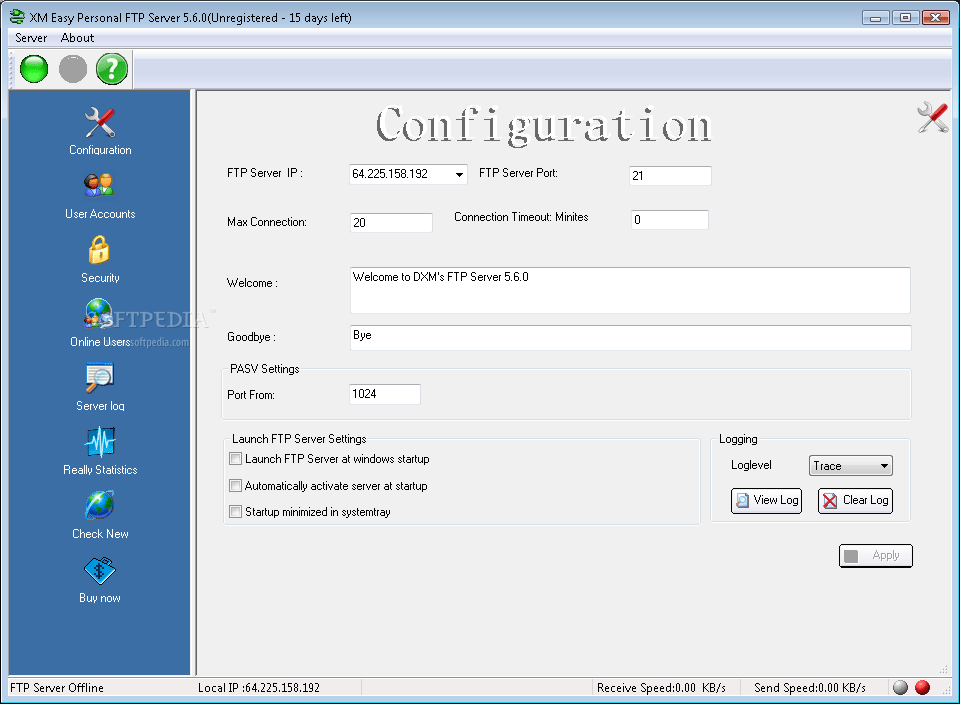View Really Statistics section
Image resolution: width=960 pixels, height=704 pixels.
(100, 452)
